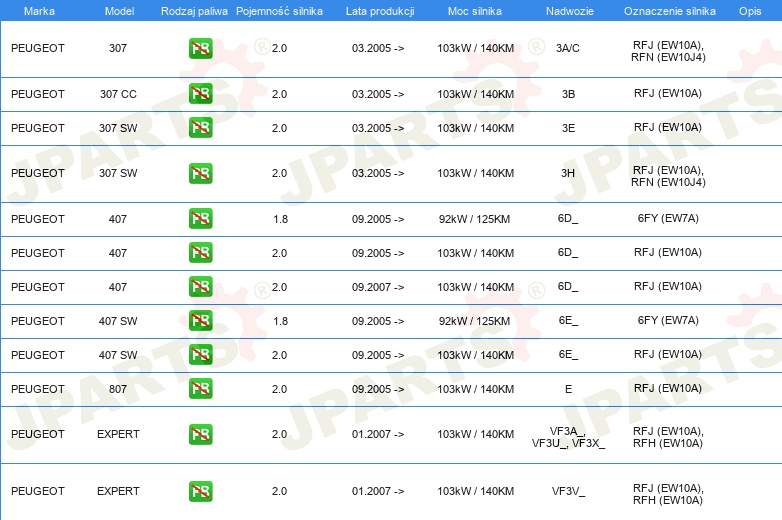Click the fuel icon in the 407 1.8 row

(x=200, y=218)
